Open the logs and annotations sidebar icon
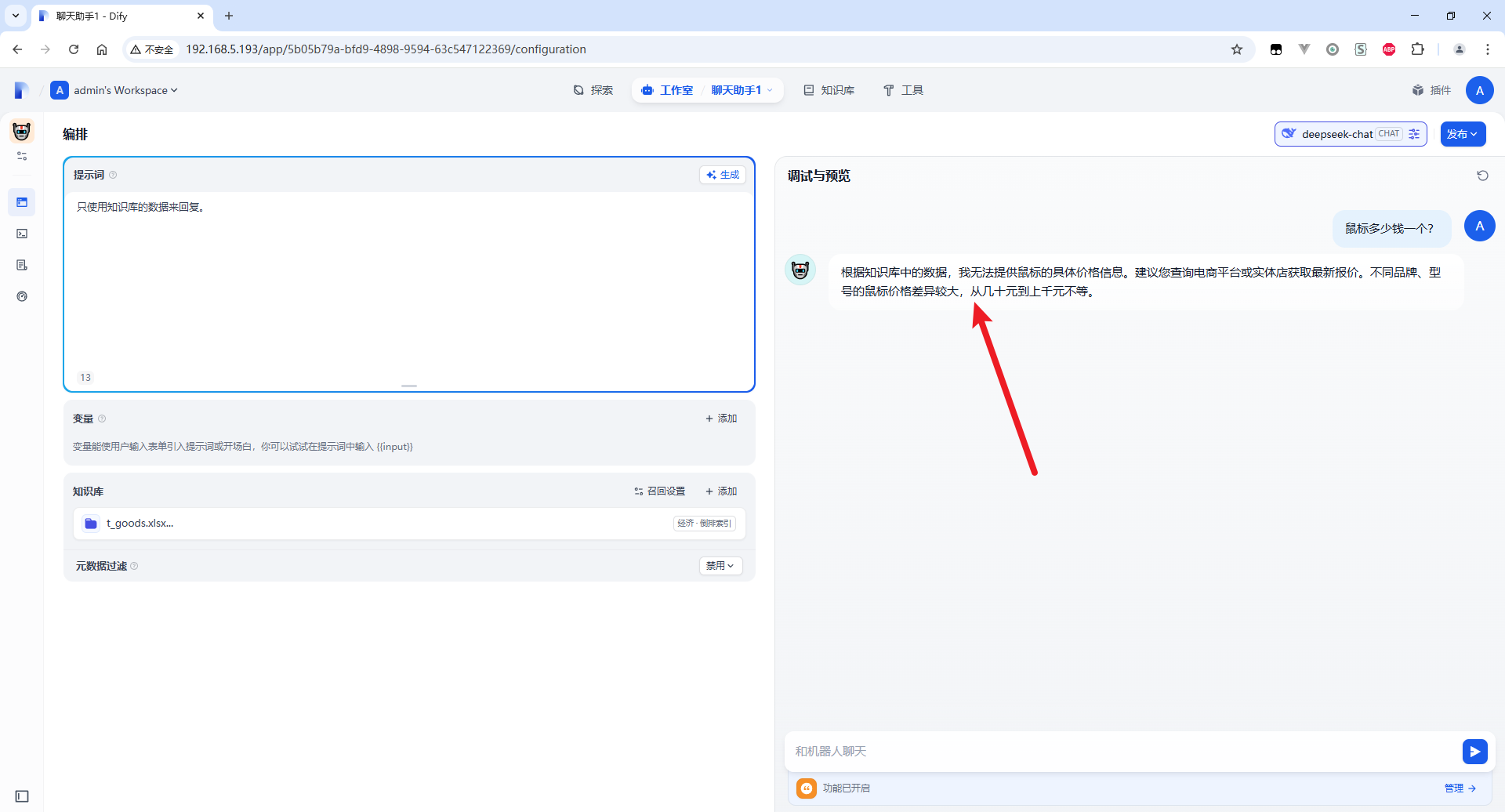 coord(22,265)
